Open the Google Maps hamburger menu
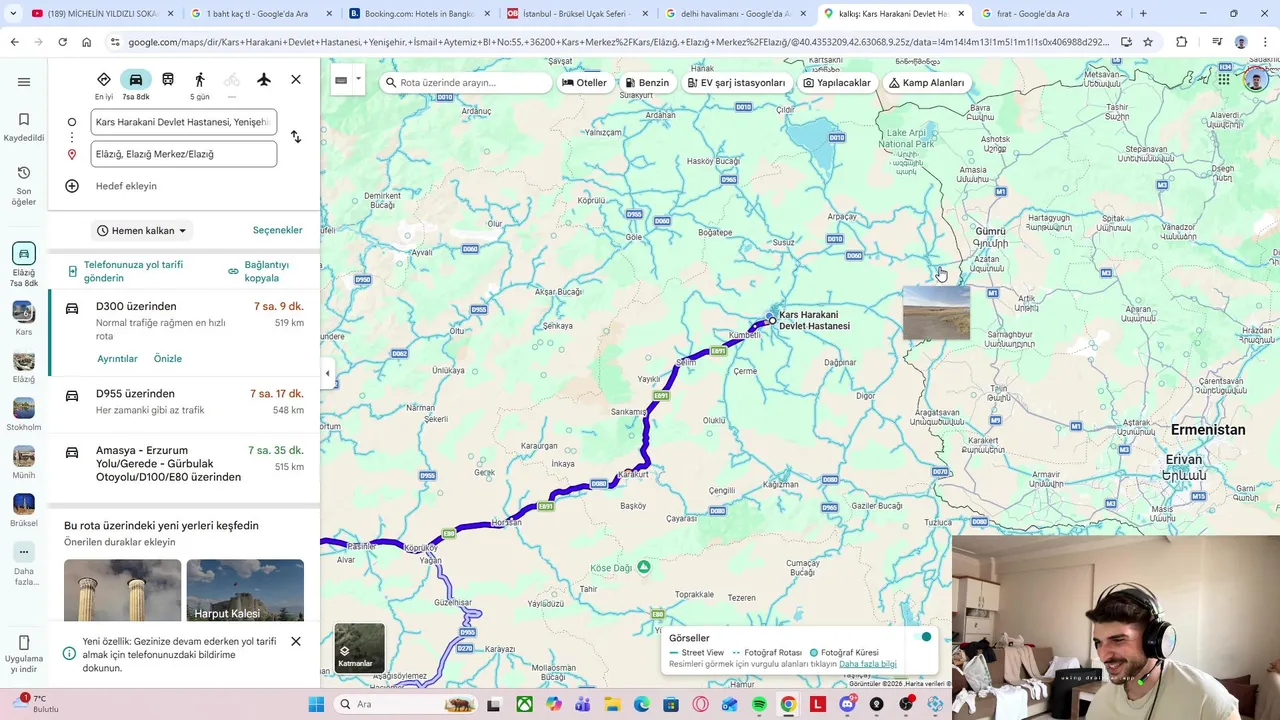 click(x=24, y=82)
